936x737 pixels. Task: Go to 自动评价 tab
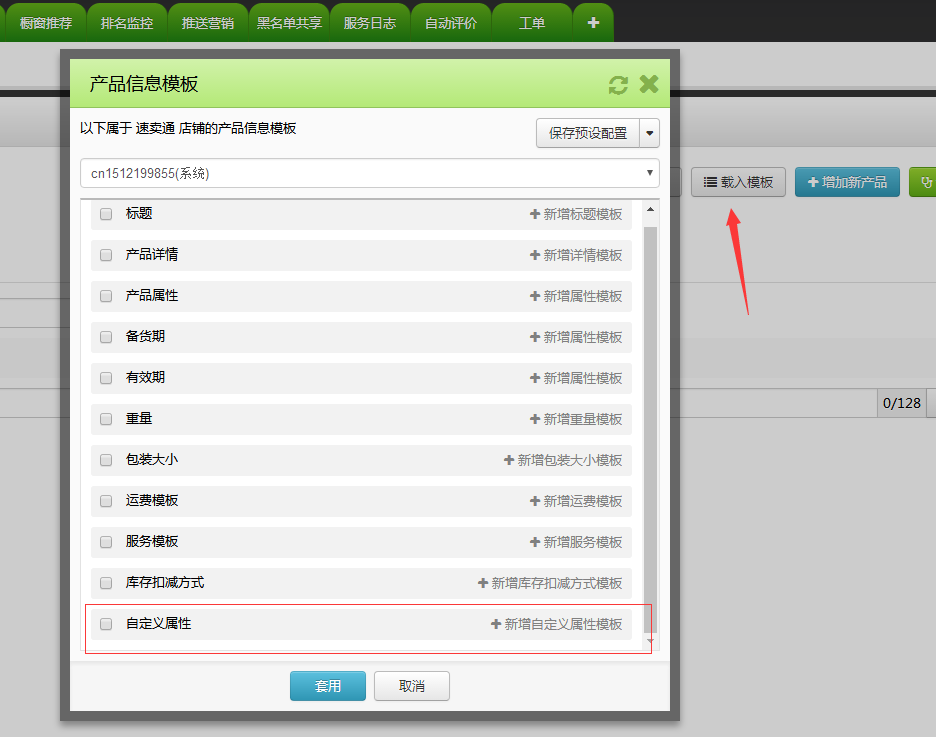(451, 23)
